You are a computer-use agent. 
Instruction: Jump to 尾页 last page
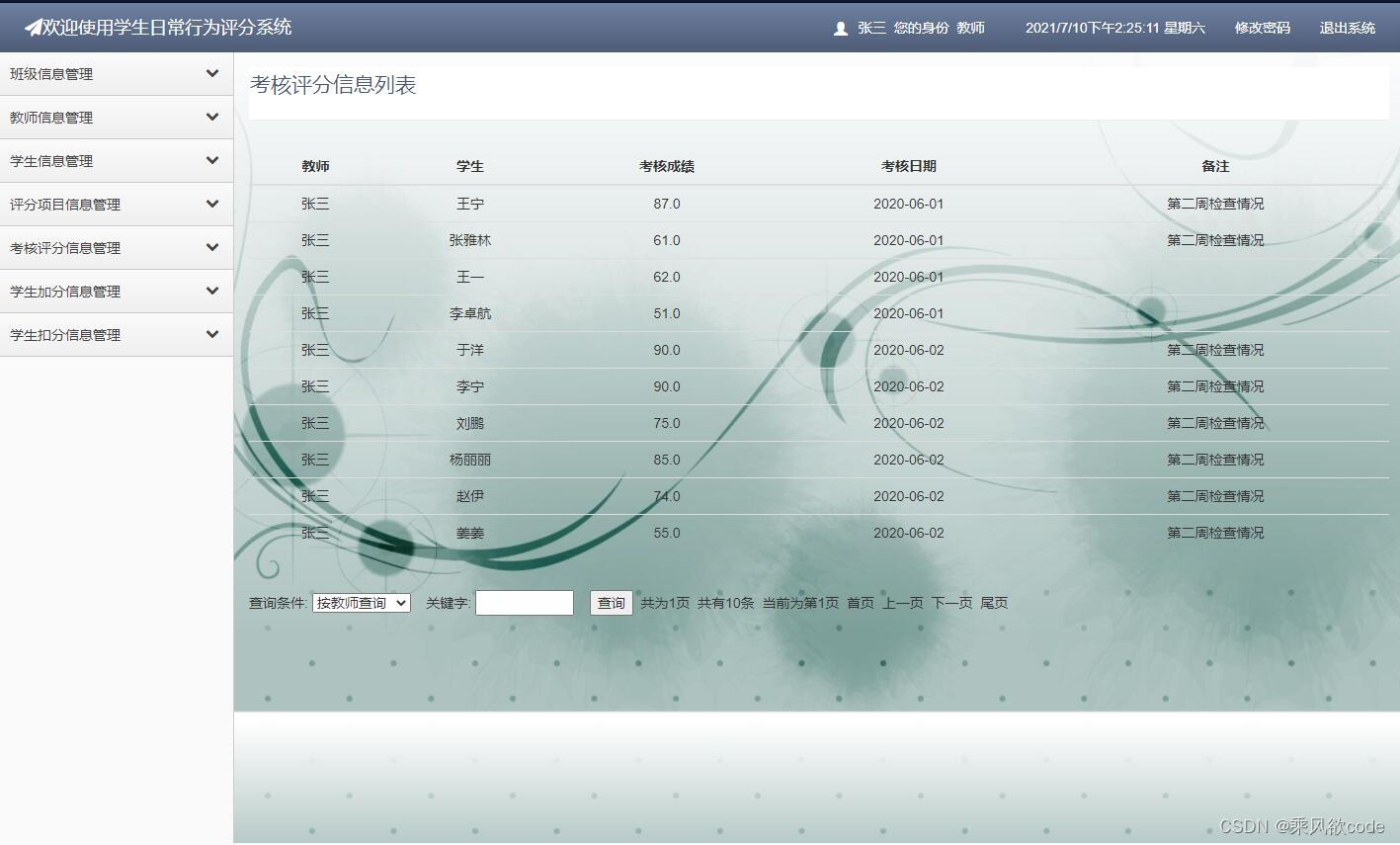(x=995, y=602)
